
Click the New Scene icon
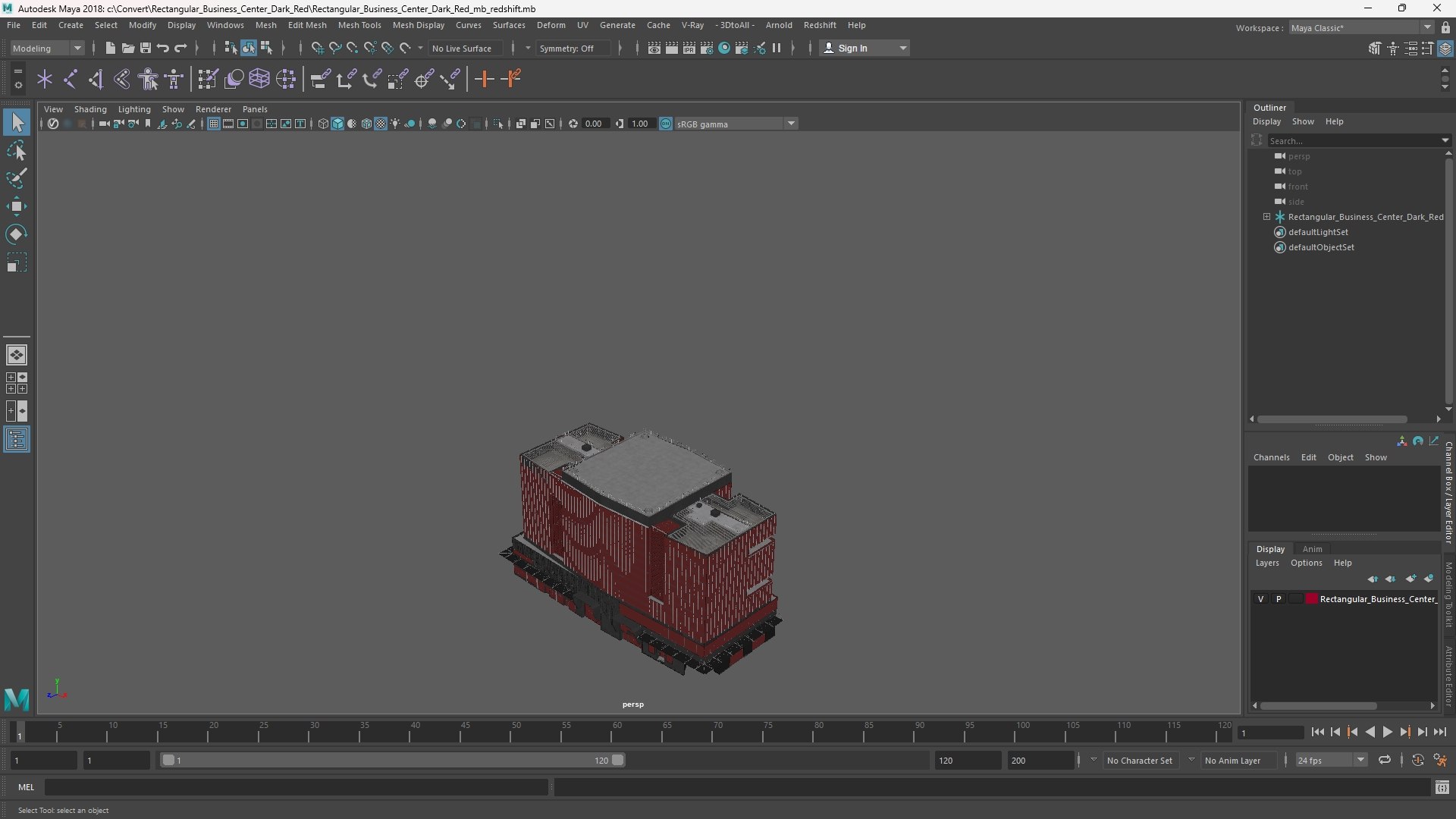(x=110, y=48)
